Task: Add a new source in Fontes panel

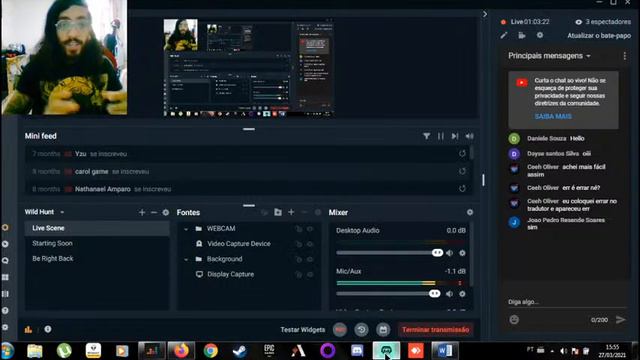Action: 291,212
